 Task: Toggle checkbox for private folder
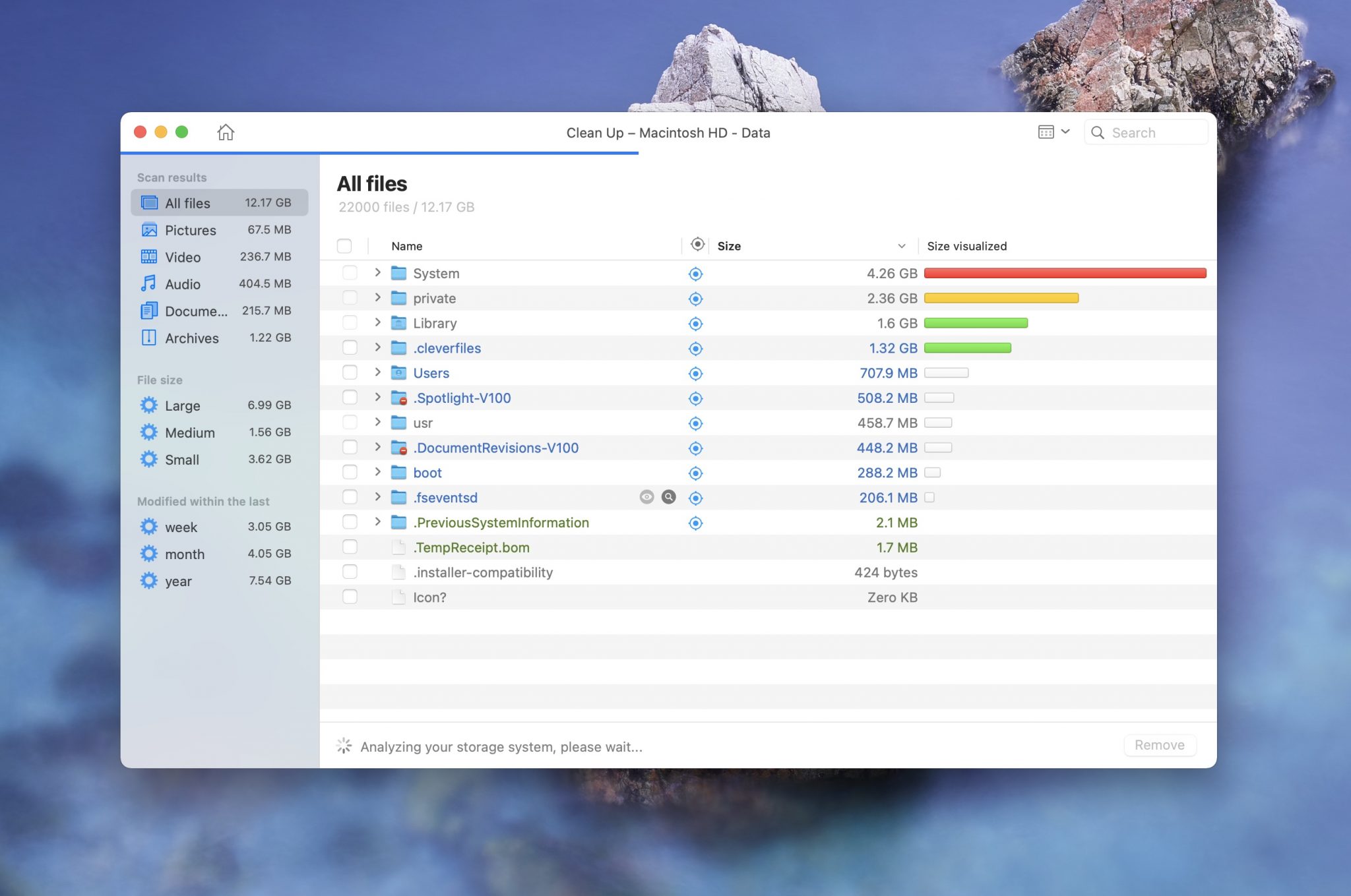[349, 297]
